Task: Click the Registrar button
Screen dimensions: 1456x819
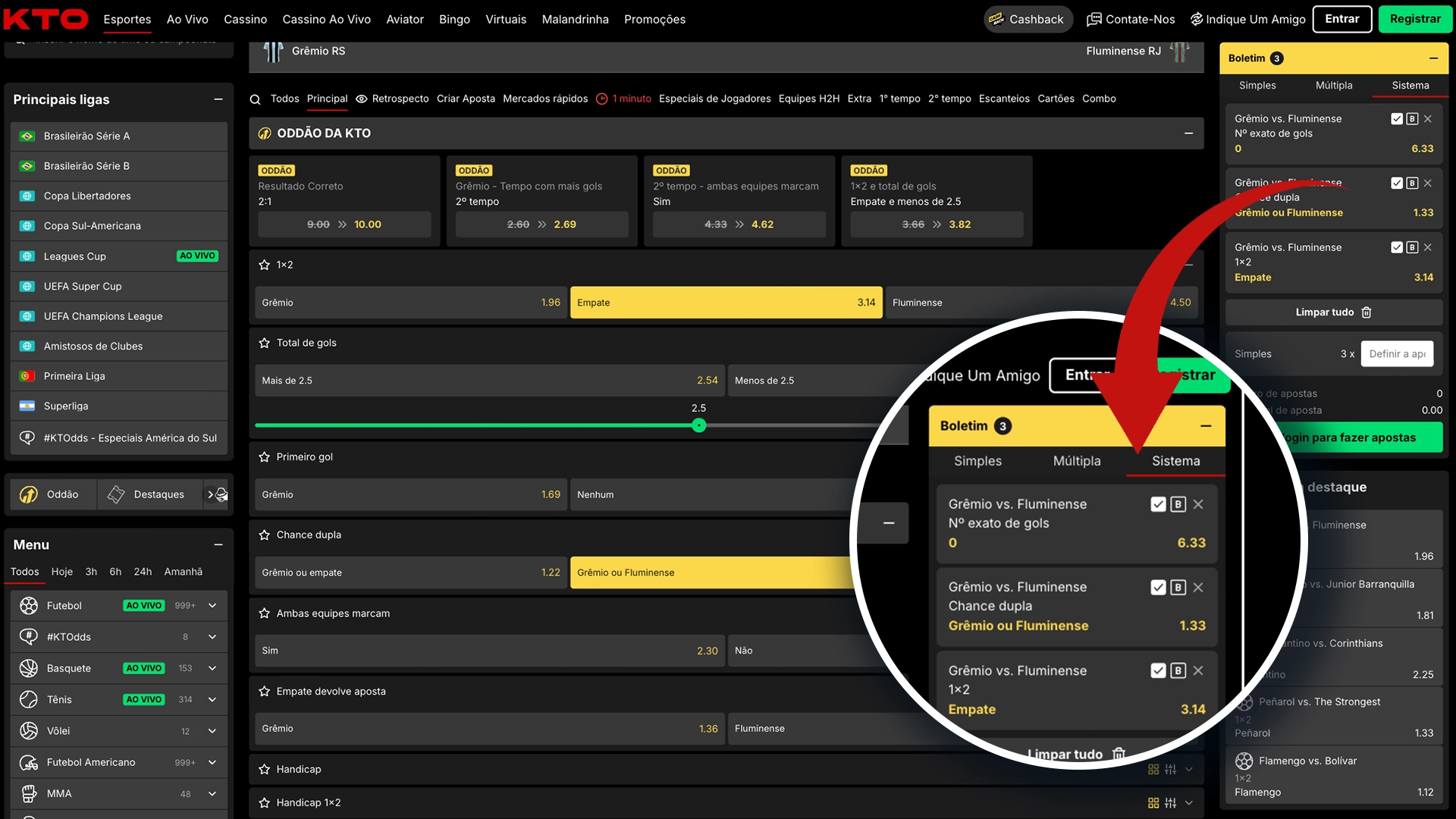Action: 1415,19
